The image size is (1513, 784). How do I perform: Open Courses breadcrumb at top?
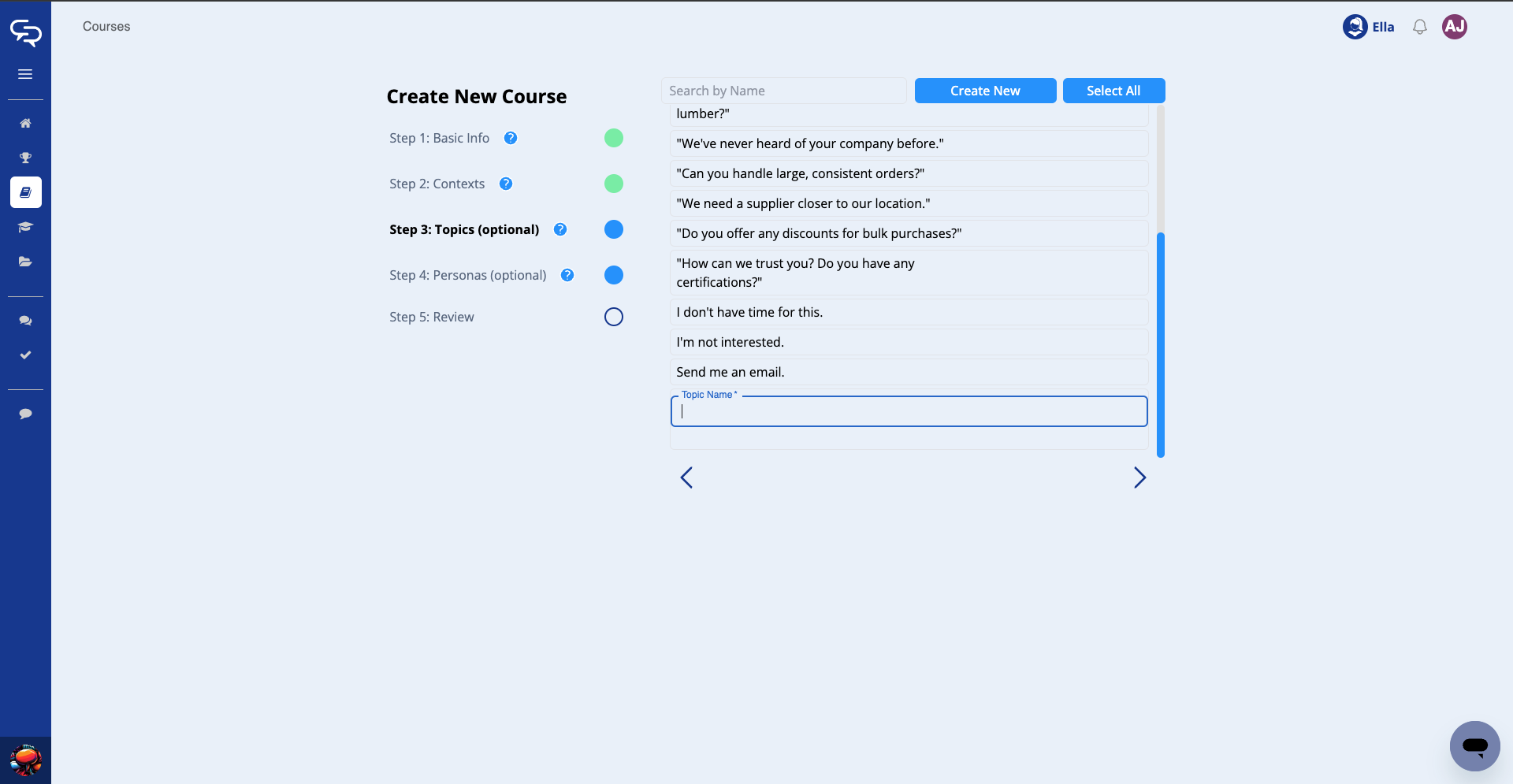106,27
